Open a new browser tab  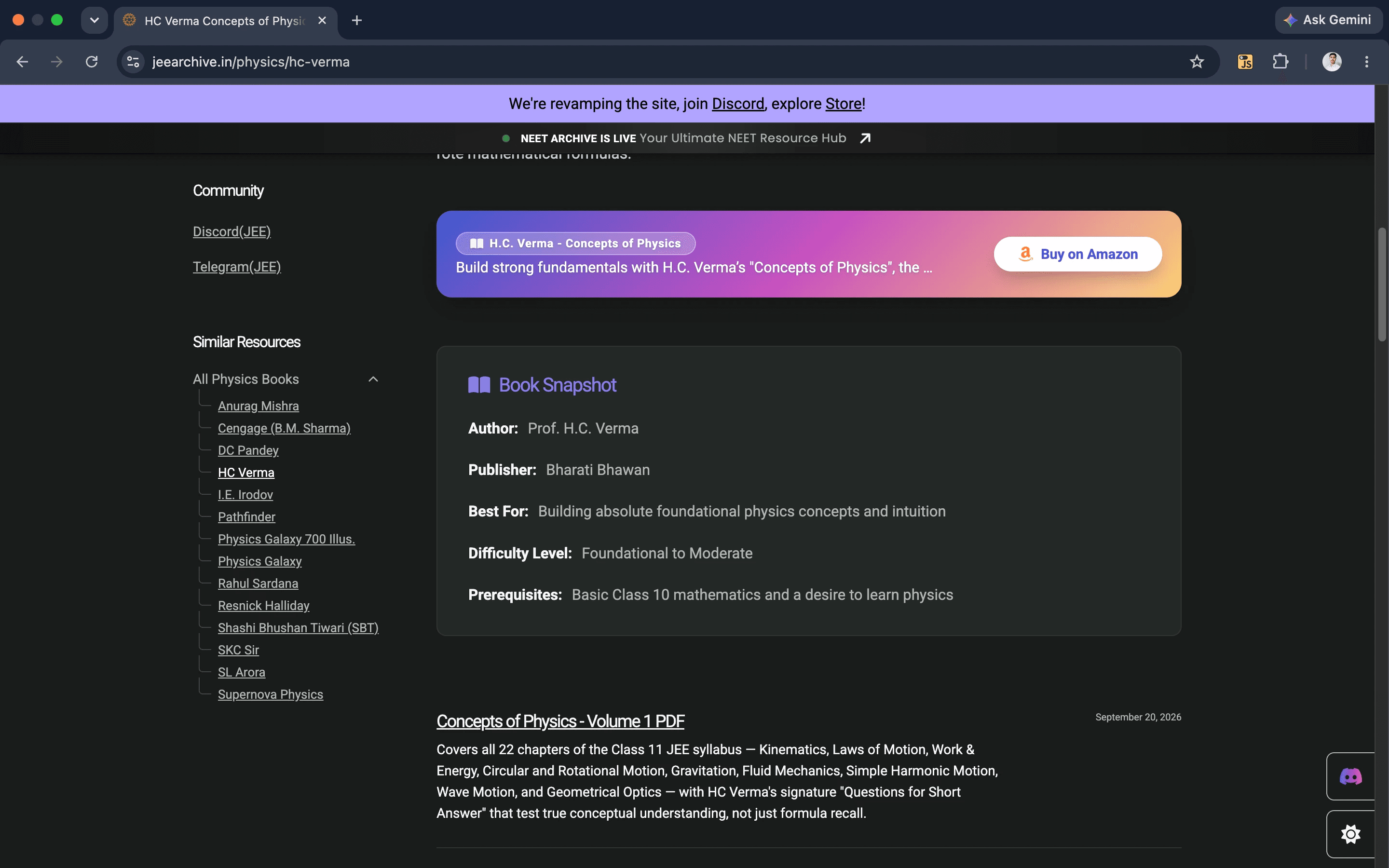tap(356, 21)
